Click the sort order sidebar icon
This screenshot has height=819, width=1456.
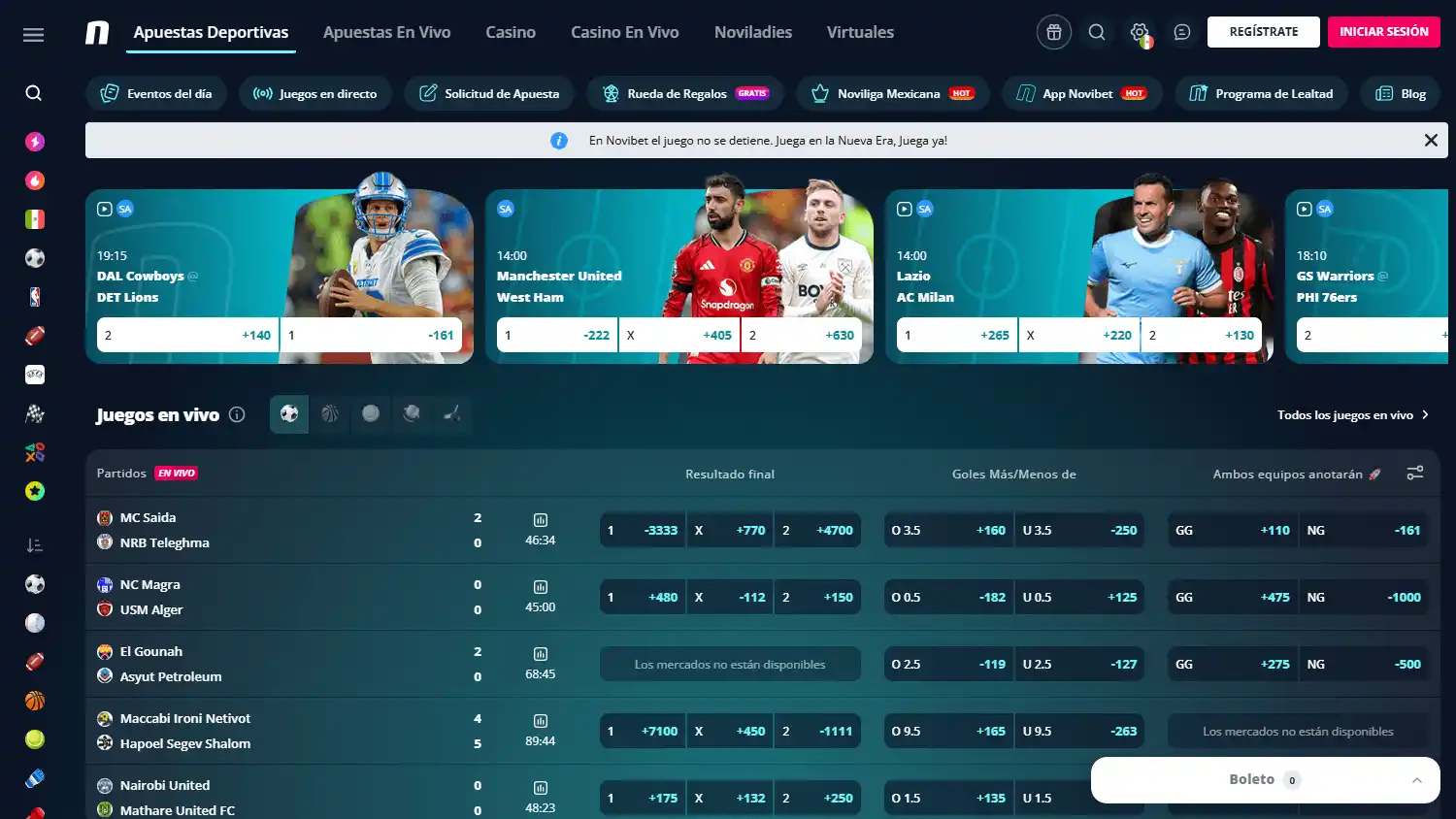point(35,545)
